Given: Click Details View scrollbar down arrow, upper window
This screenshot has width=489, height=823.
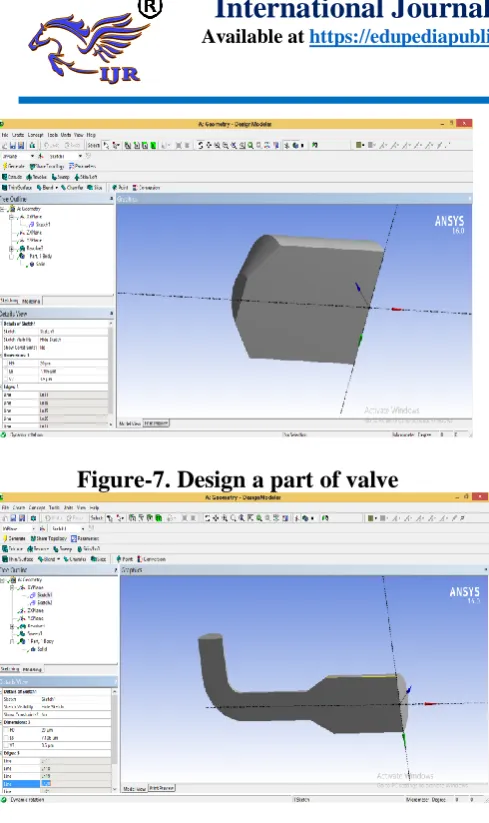Looking at the screenshot, I should (111, 423).
